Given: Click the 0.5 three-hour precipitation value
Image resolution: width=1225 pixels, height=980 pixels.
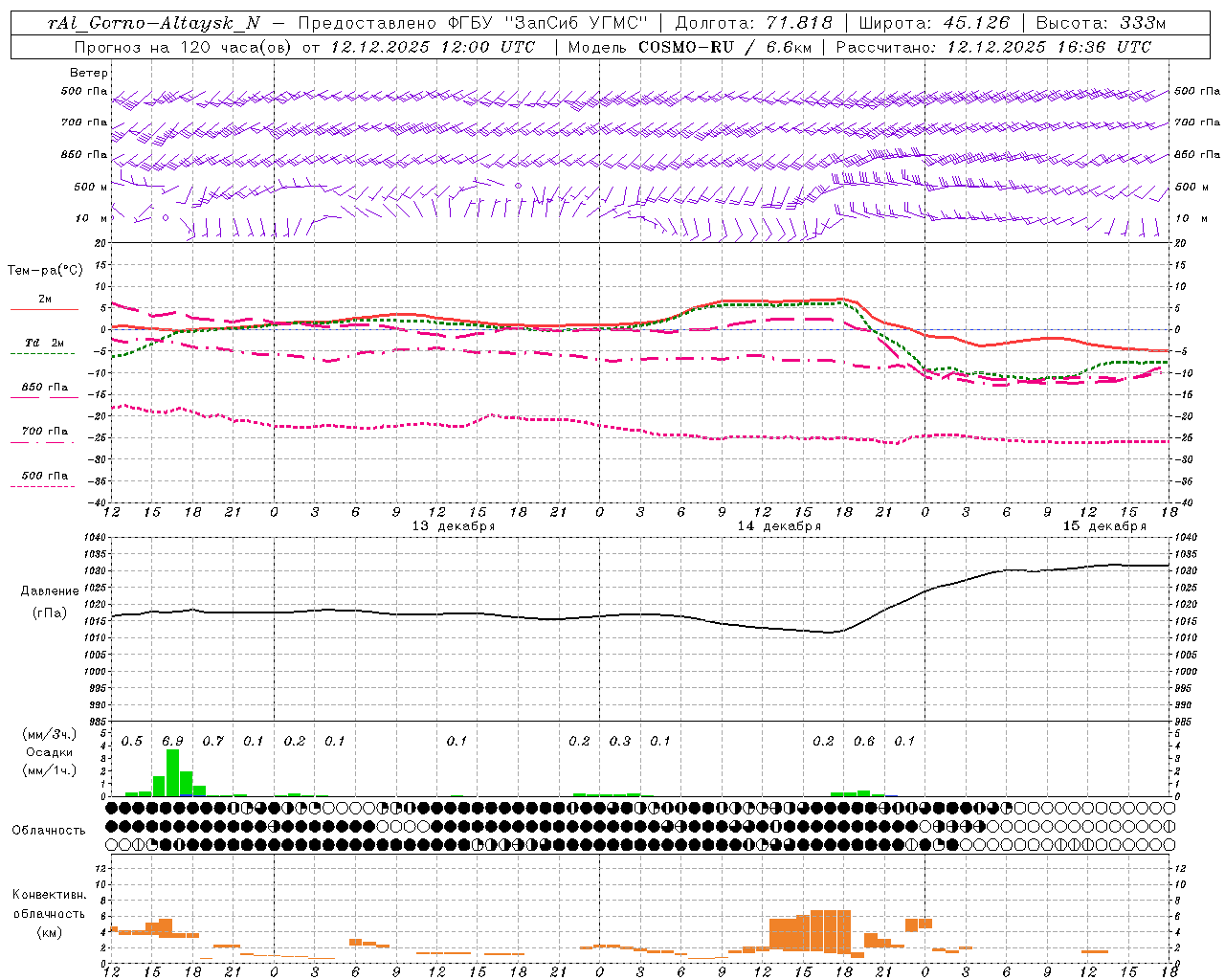Looking at the screenshot, I should pos(132,741).
